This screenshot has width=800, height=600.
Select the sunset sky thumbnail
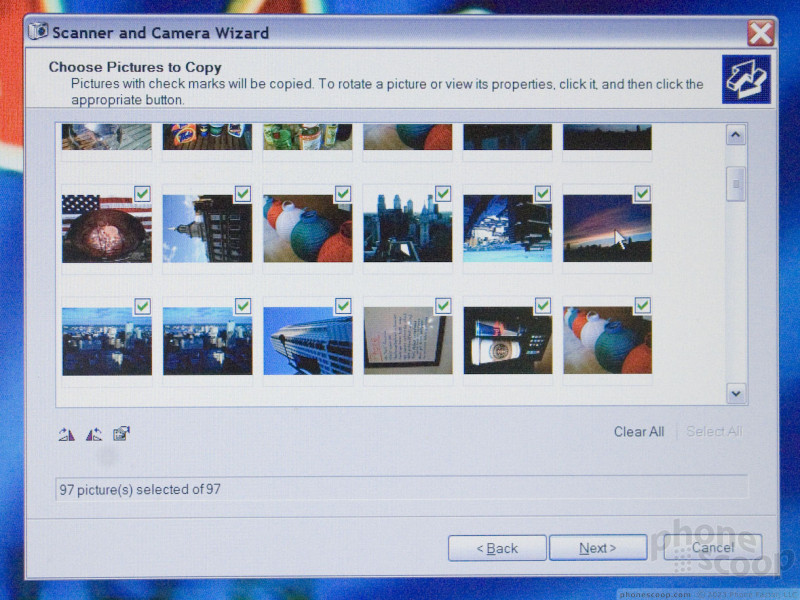click(607, 229)
